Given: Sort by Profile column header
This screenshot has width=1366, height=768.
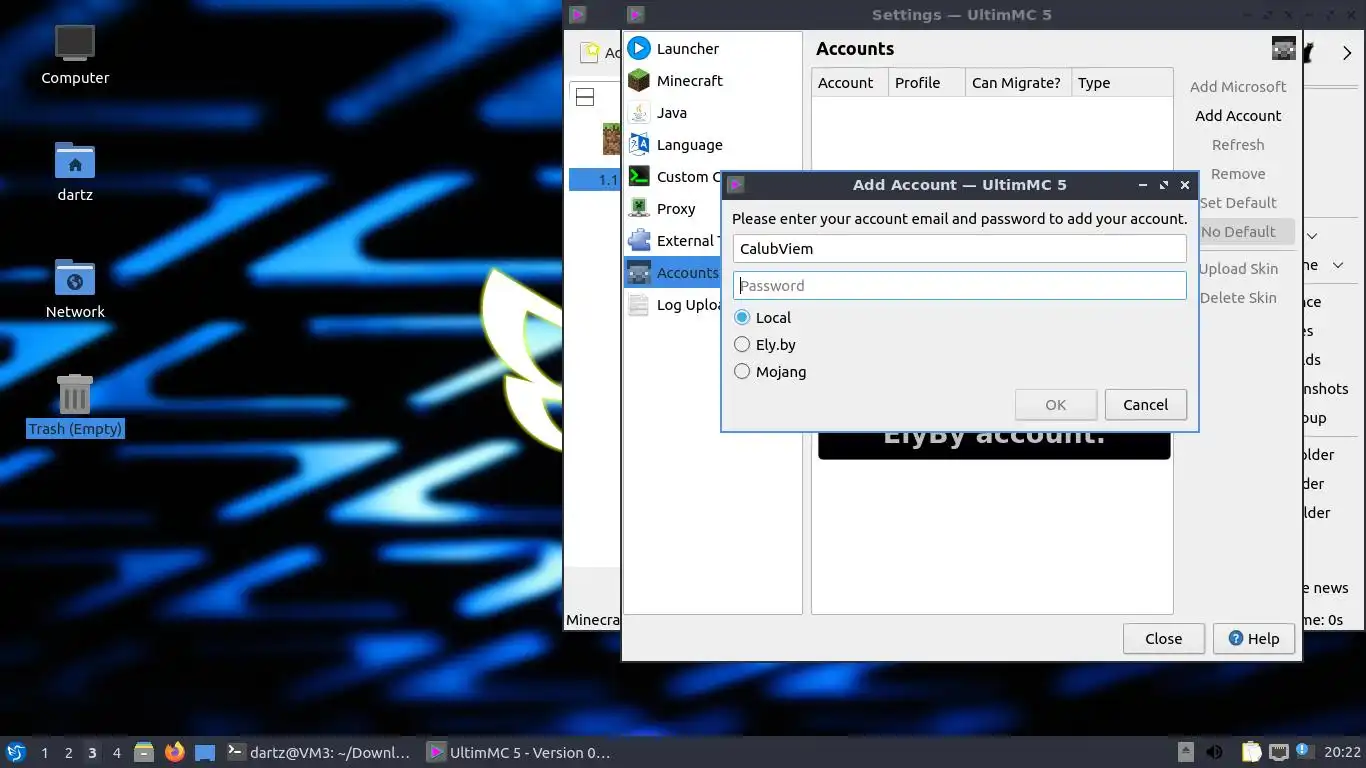Looking at the screenshot, I should click(x=927, y=83).
